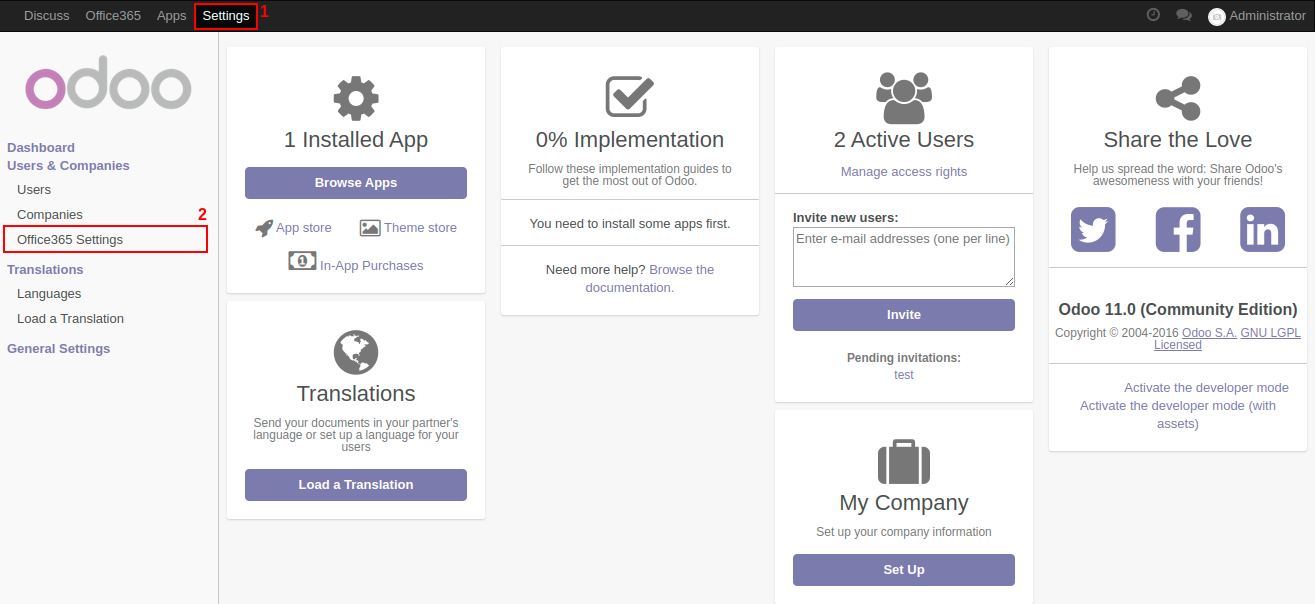The image size is (1315, 604).
Task: Open the Theme store link
Action: [x=420, y=228]
